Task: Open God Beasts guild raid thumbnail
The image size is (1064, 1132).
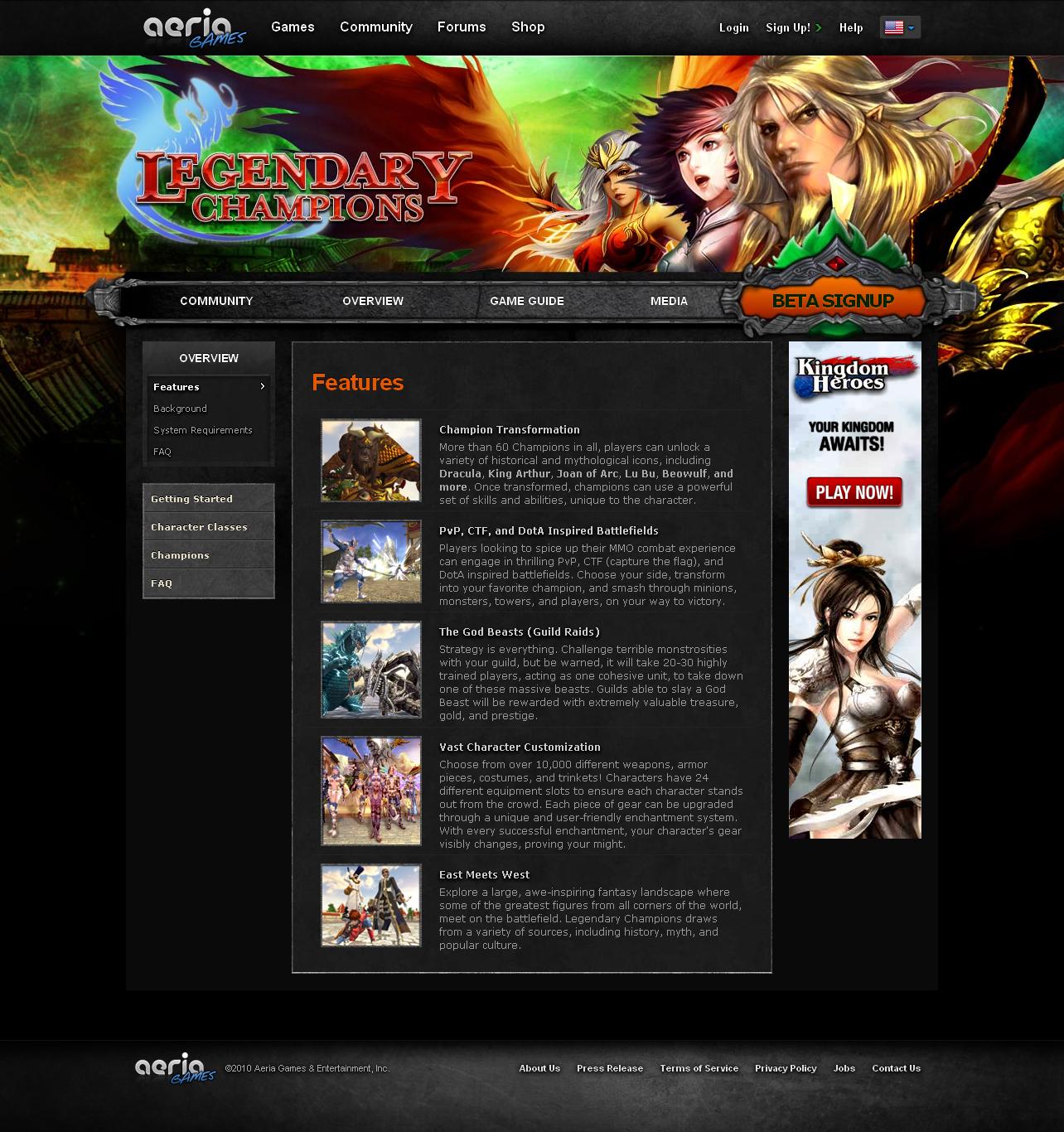Action: pos(371,670)
